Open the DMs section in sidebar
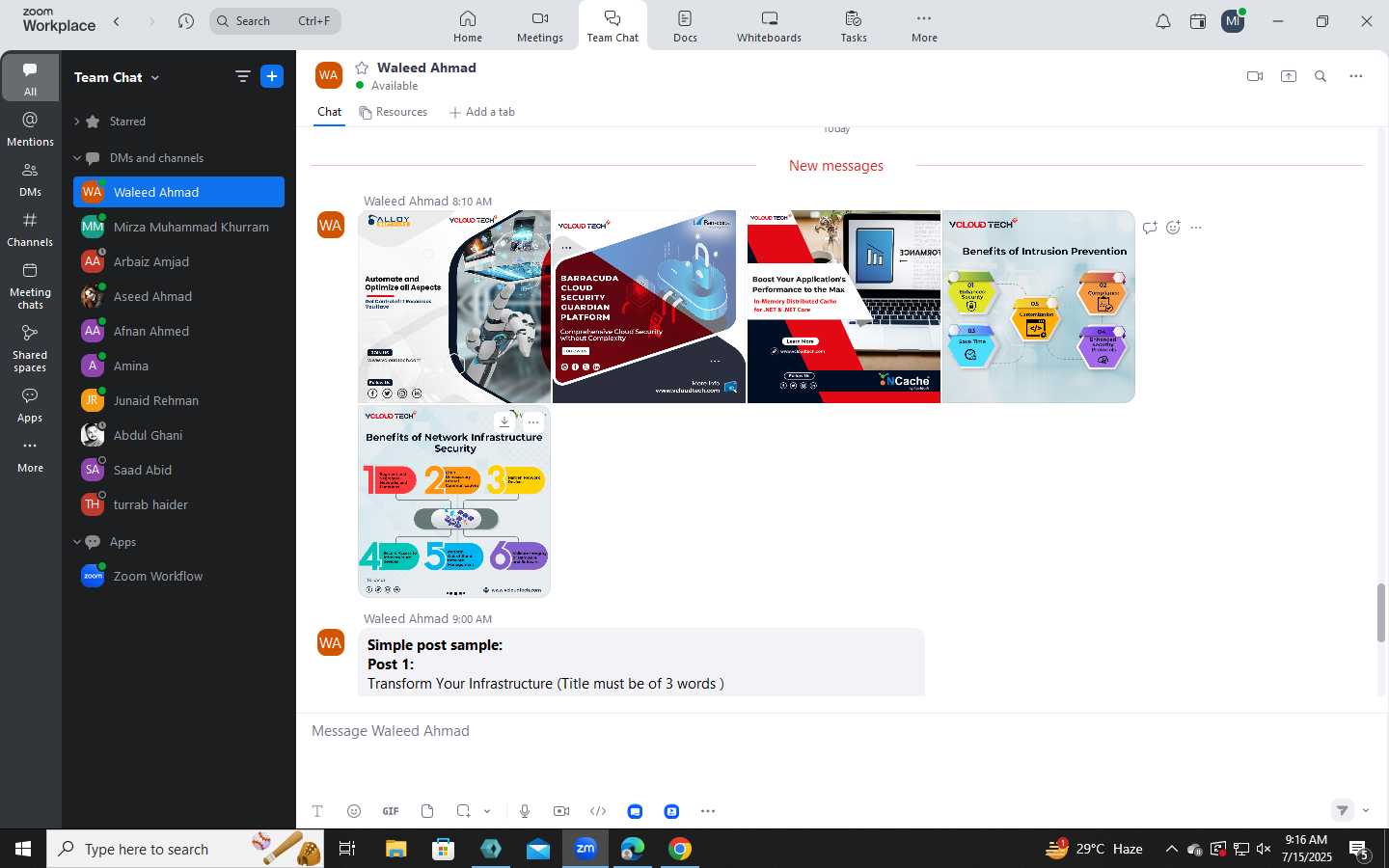This screenshot has width=1389, height=868. (x=30, y=178)
